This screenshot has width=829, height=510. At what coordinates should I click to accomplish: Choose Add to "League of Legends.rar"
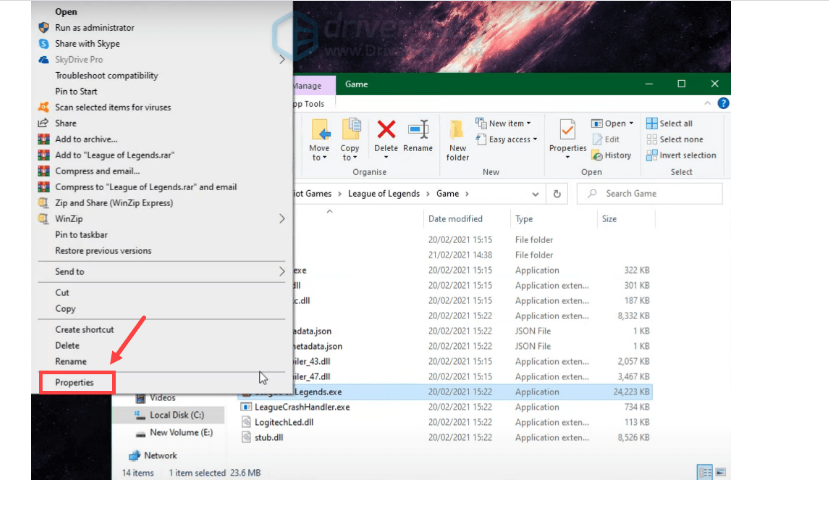pyautogui.click(x=115, y=155)
